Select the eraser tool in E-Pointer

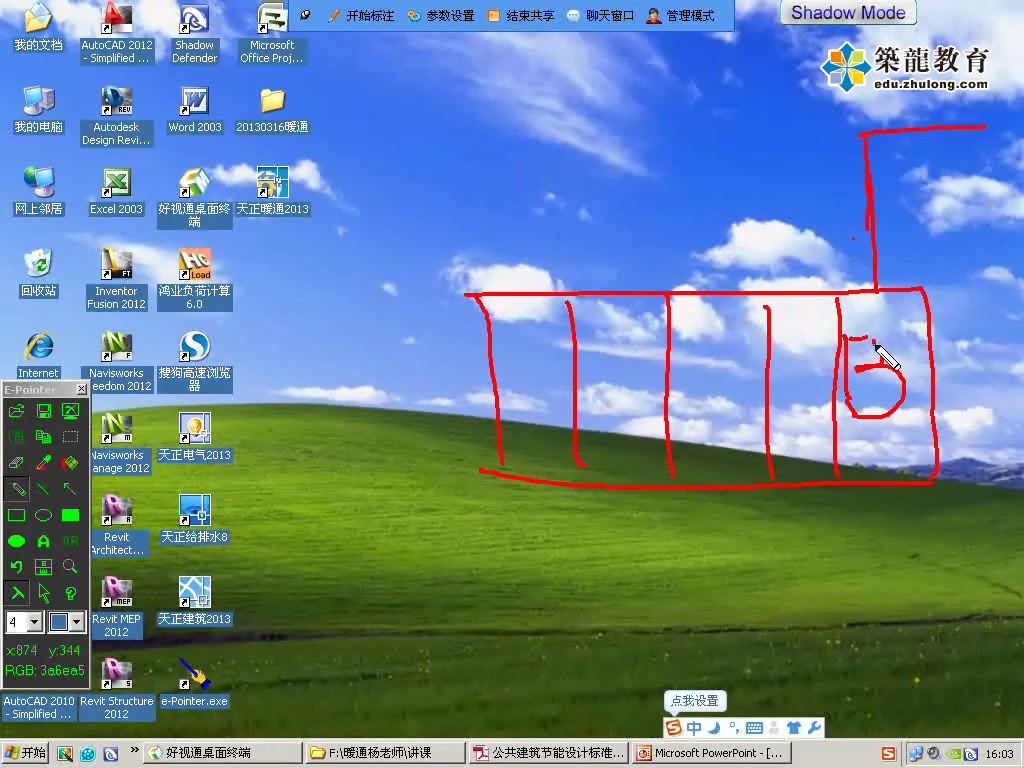16,463
